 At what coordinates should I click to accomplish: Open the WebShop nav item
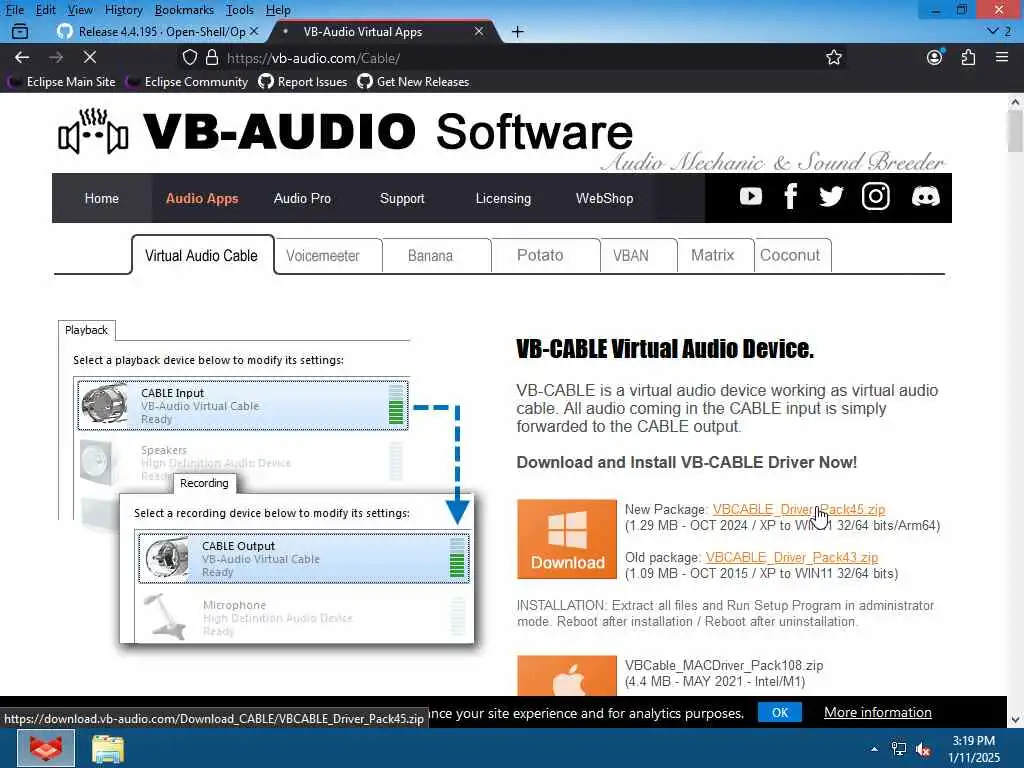point(604,198)
